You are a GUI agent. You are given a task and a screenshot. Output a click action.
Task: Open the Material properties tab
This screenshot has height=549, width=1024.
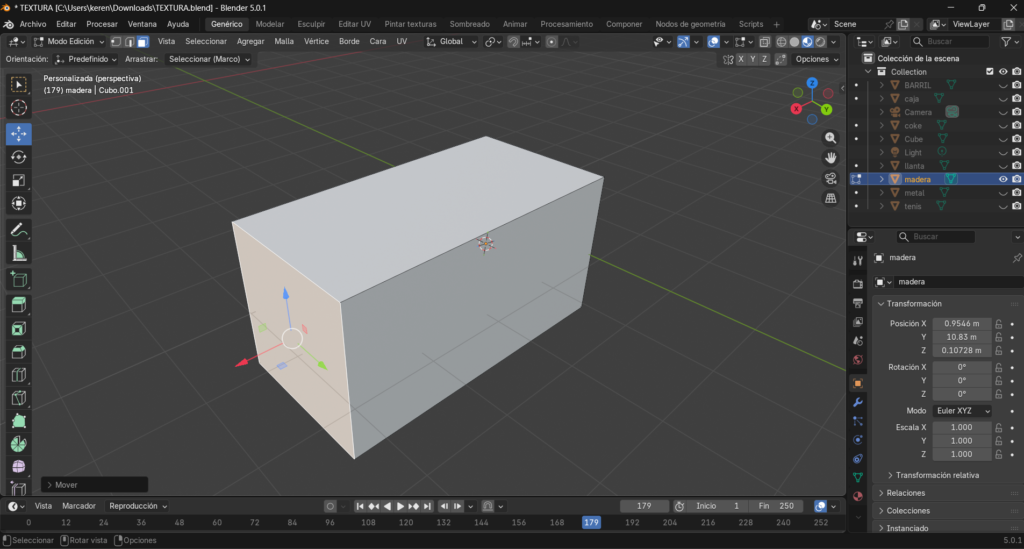[x=857, y=495]
